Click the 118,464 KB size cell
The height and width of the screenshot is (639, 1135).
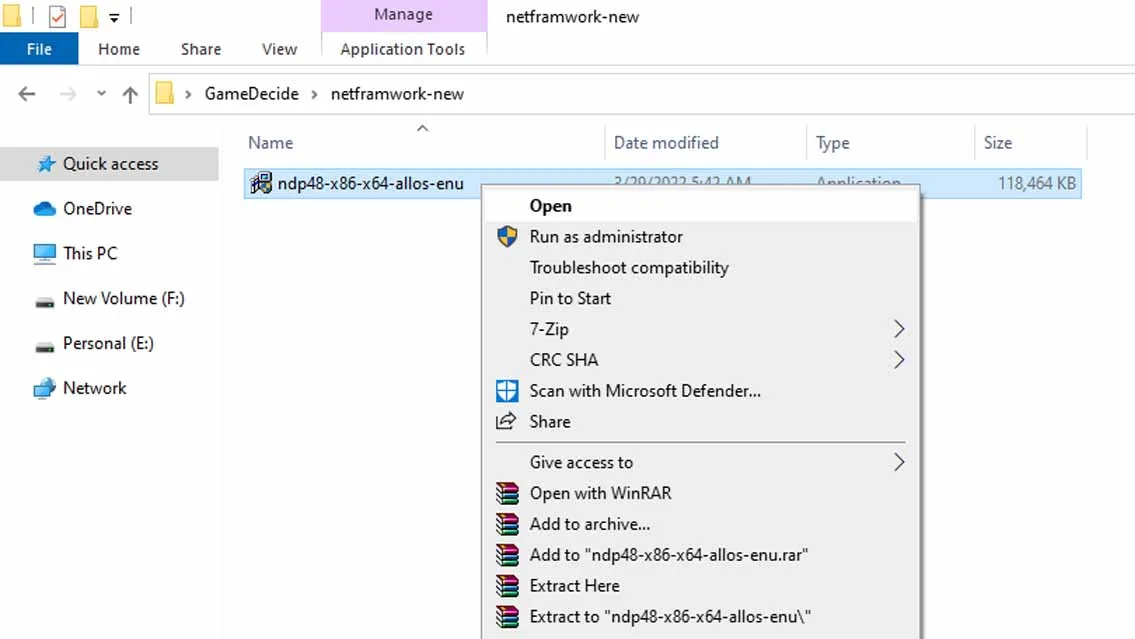pos(1037,184)
